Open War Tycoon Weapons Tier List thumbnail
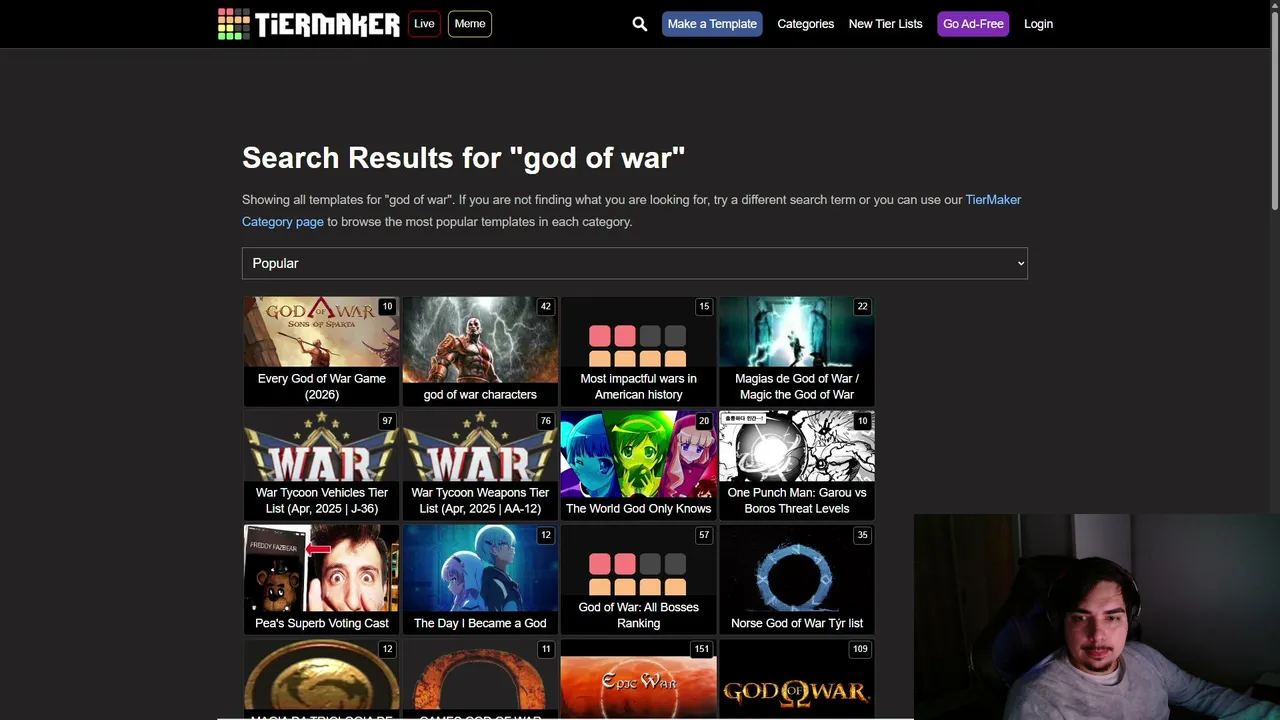 pyautogui.click(x=480, y=446)
